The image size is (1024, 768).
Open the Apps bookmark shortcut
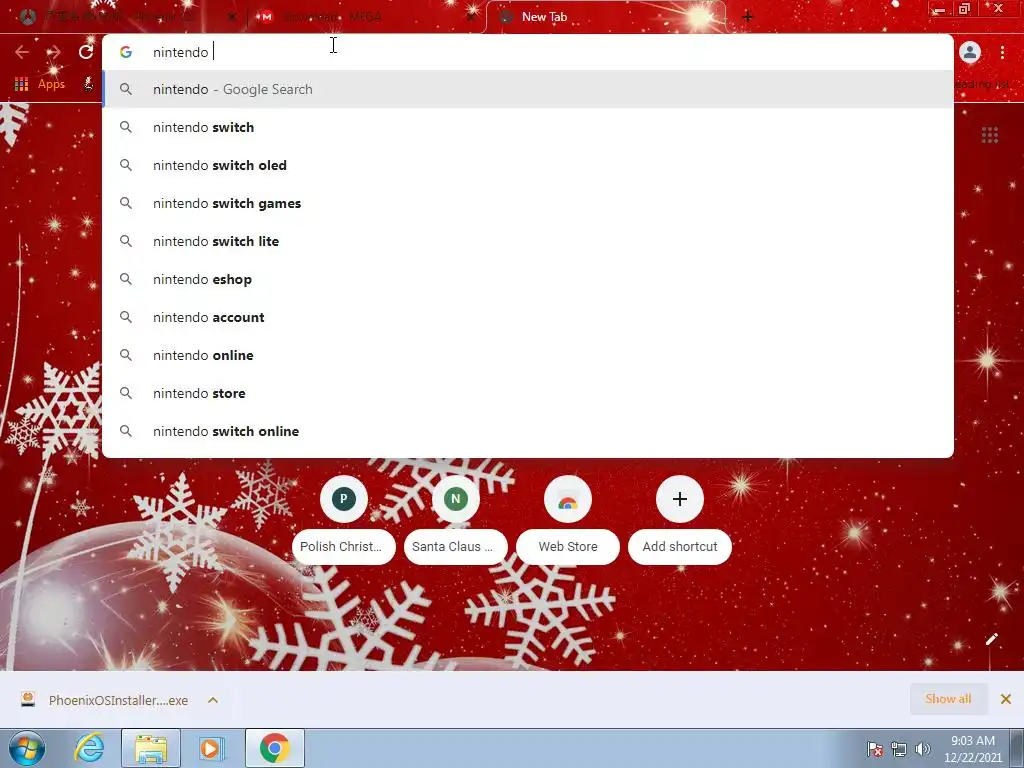point(40,84)
